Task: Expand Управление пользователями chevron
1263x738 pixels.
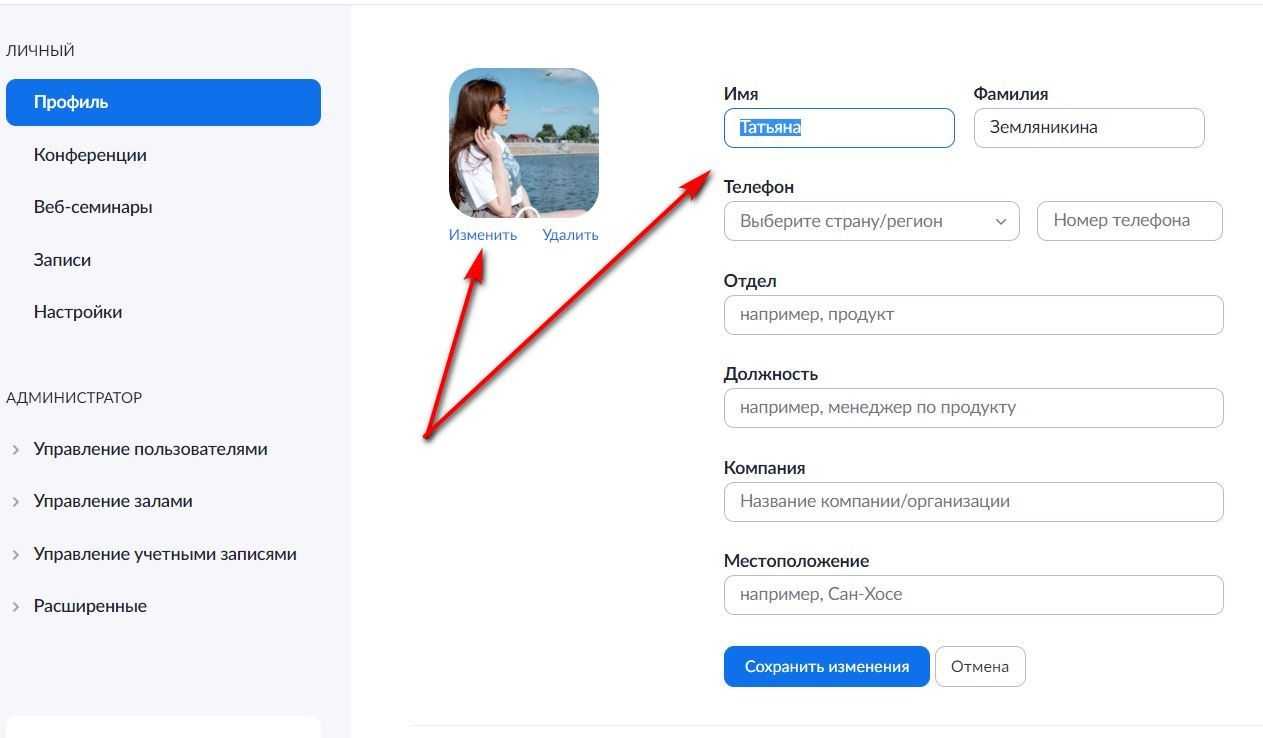Action: pos(15,450)
